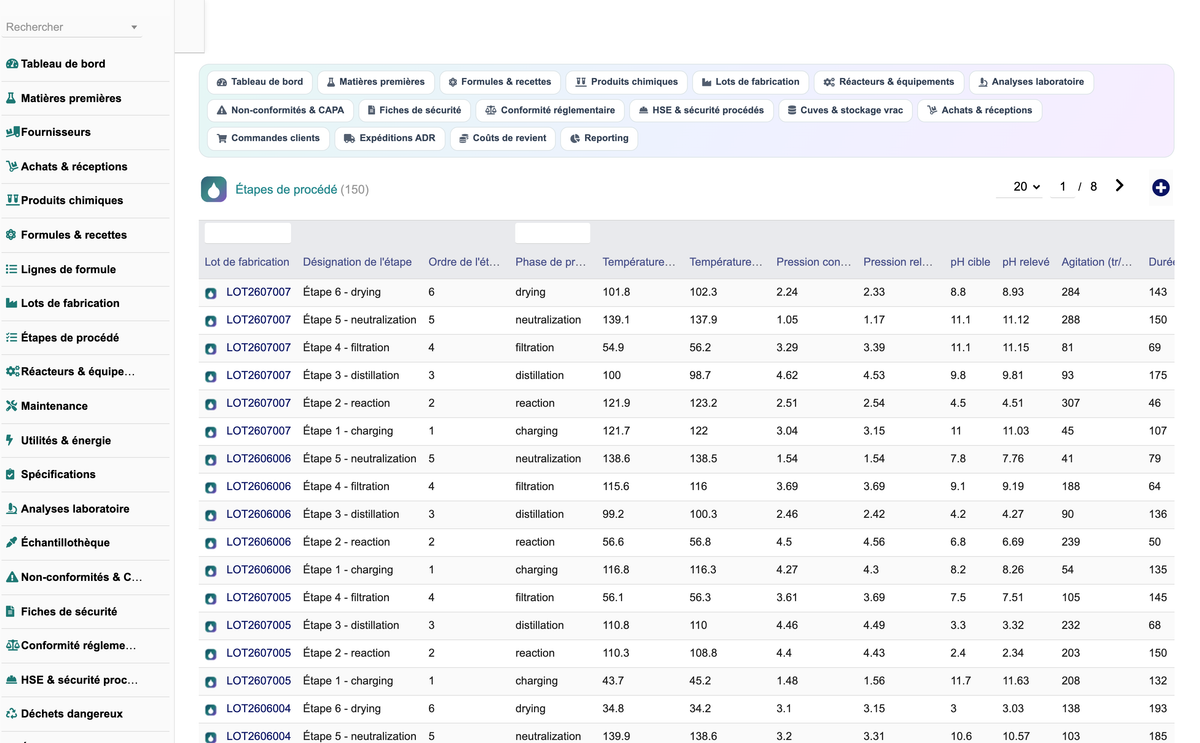Click the droplet icon beside Étapes de procédé title
1200x743 pixels.
(214, 189)
